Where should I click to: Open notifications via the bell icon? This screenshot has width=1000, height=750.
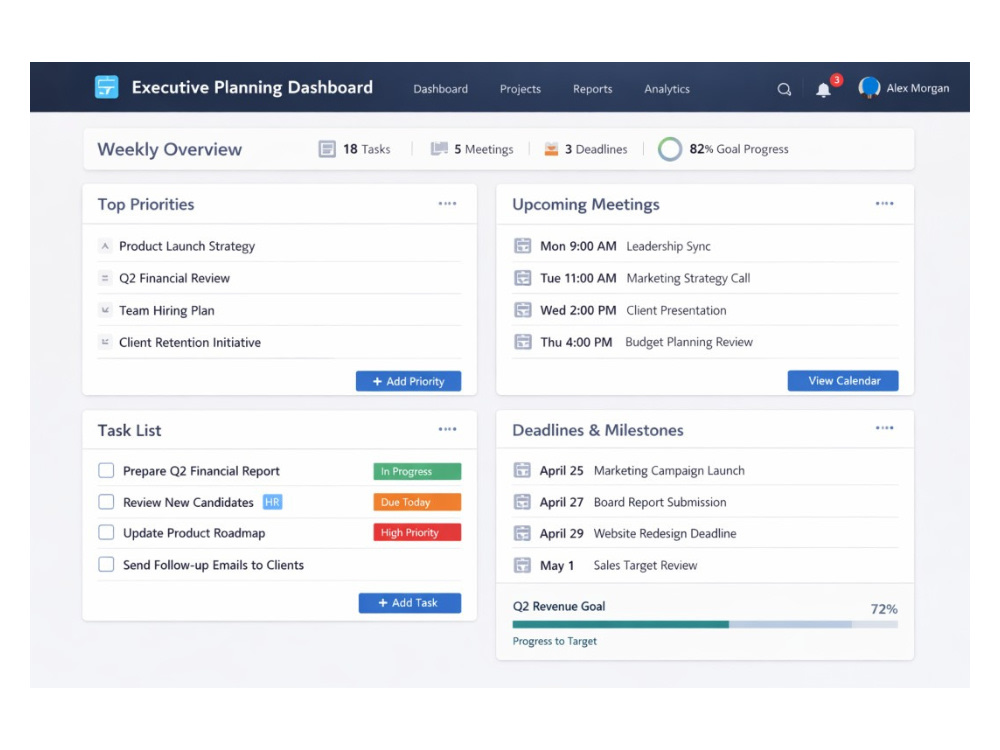(823, 90)
